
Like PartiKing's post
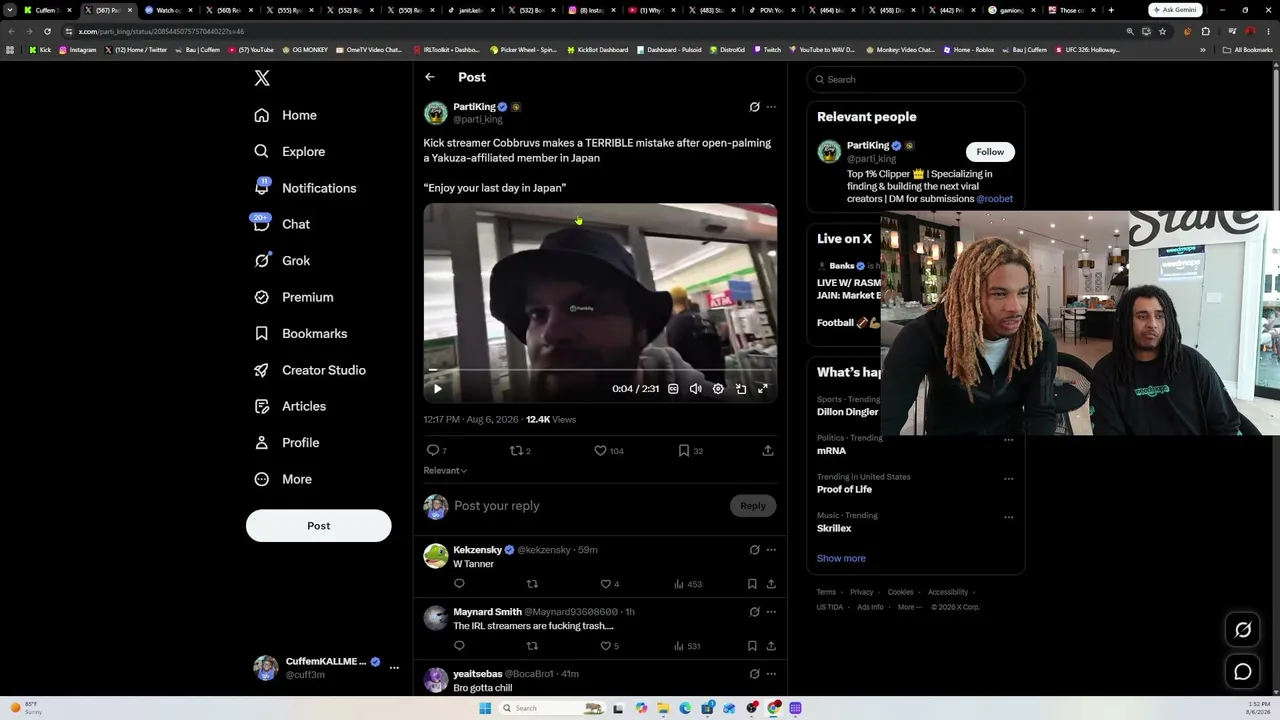point(600,451)
